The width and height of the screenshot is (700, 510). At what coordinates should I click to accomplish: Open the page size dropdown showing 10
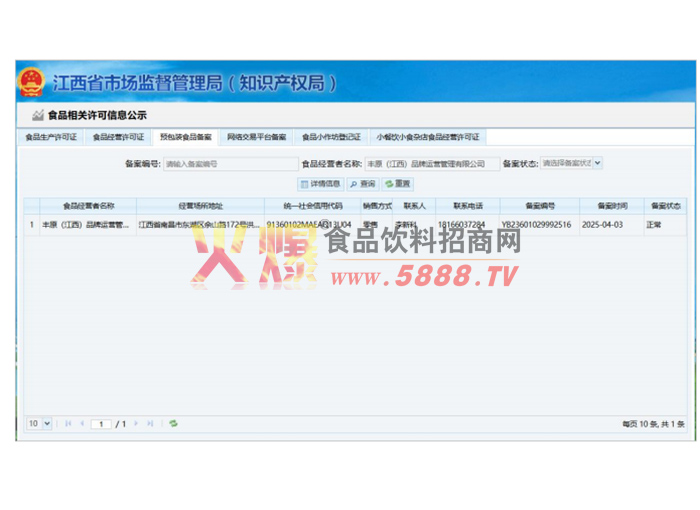(38, 424)
